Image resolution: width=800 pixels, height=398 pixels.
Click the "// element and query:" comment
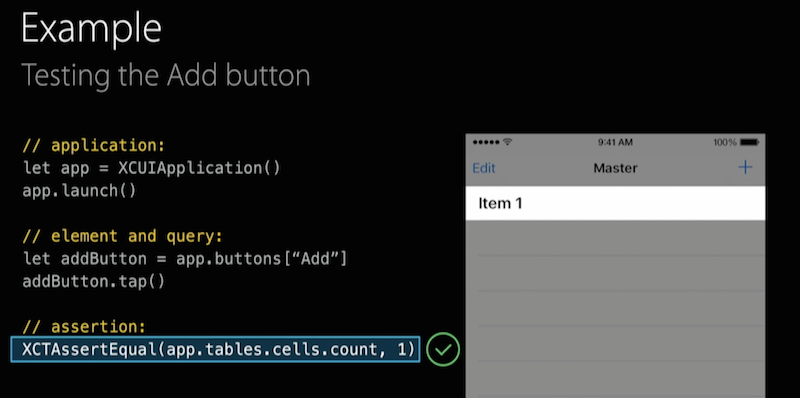pos(122,236)
